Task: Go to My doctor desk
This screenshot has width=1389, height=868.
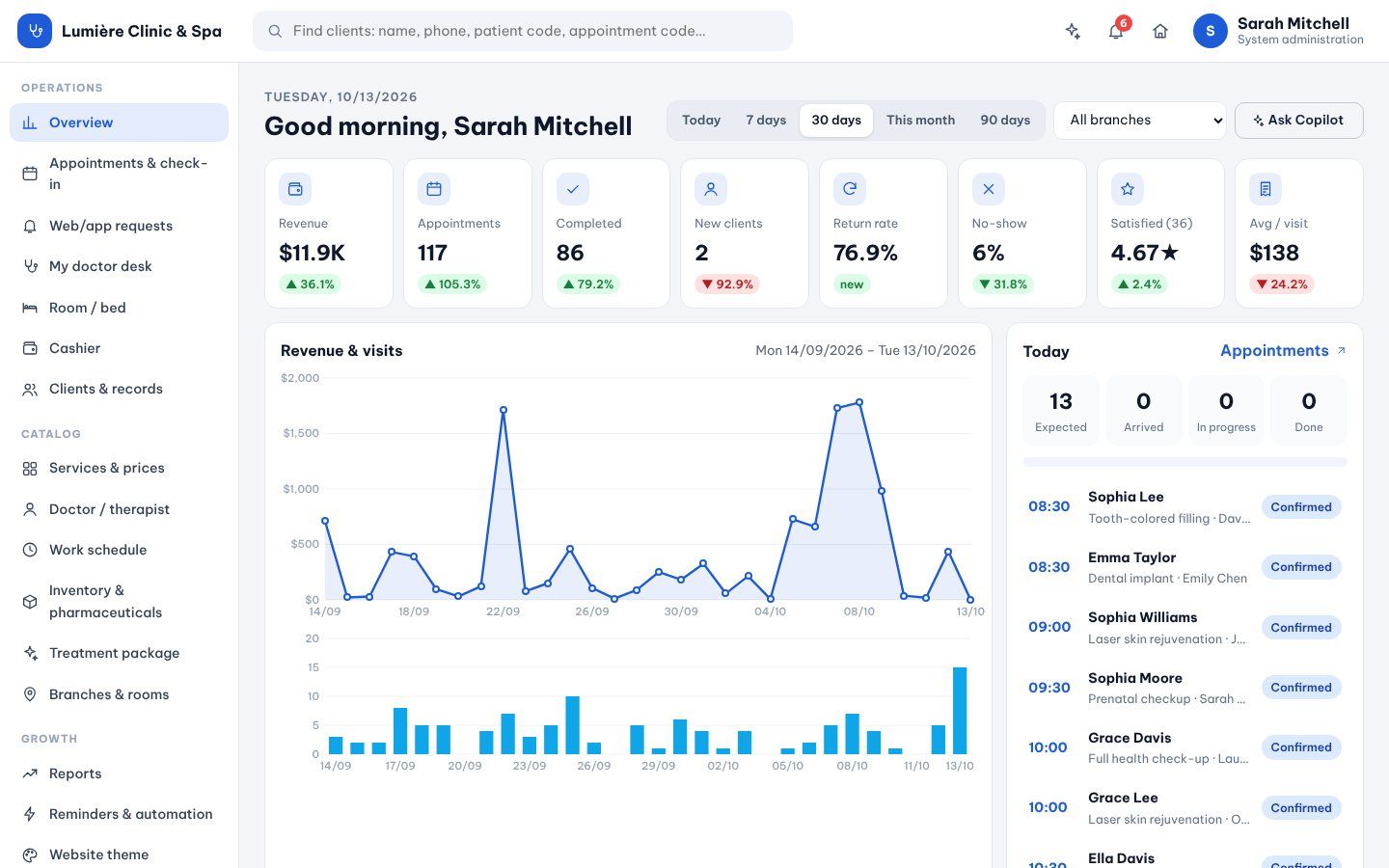Action: click(x=119, y=266)
